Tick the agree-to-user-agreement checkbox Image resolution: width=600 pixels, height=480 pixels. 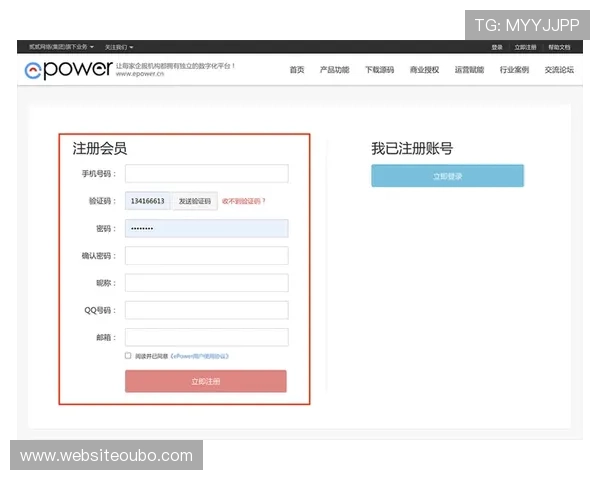[128, 356]
